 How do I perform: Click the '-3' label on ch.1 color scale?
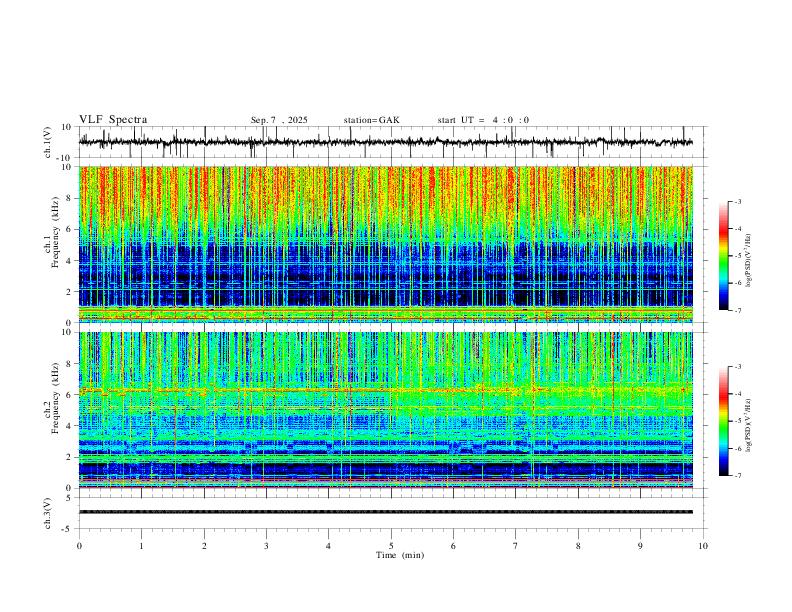pyautogui.click(x=738, y=201)
